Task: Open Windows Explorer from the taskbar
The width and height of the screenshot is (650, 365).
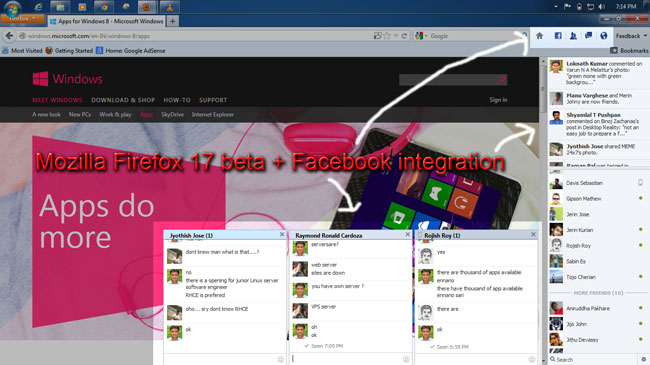Action: (60, 7)
